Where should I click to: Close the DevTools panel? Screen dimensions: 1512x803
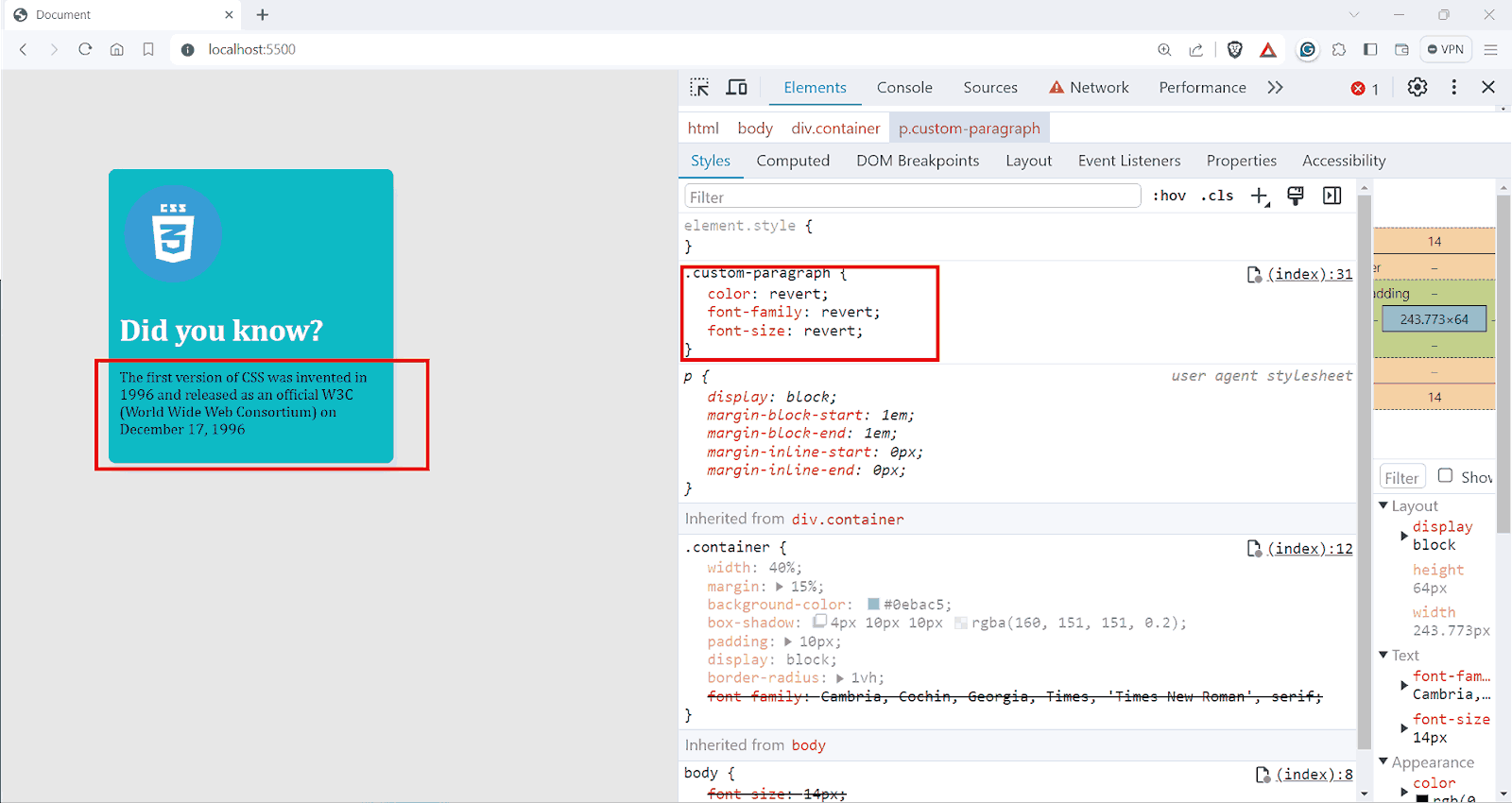click(x=1488, y=87)
